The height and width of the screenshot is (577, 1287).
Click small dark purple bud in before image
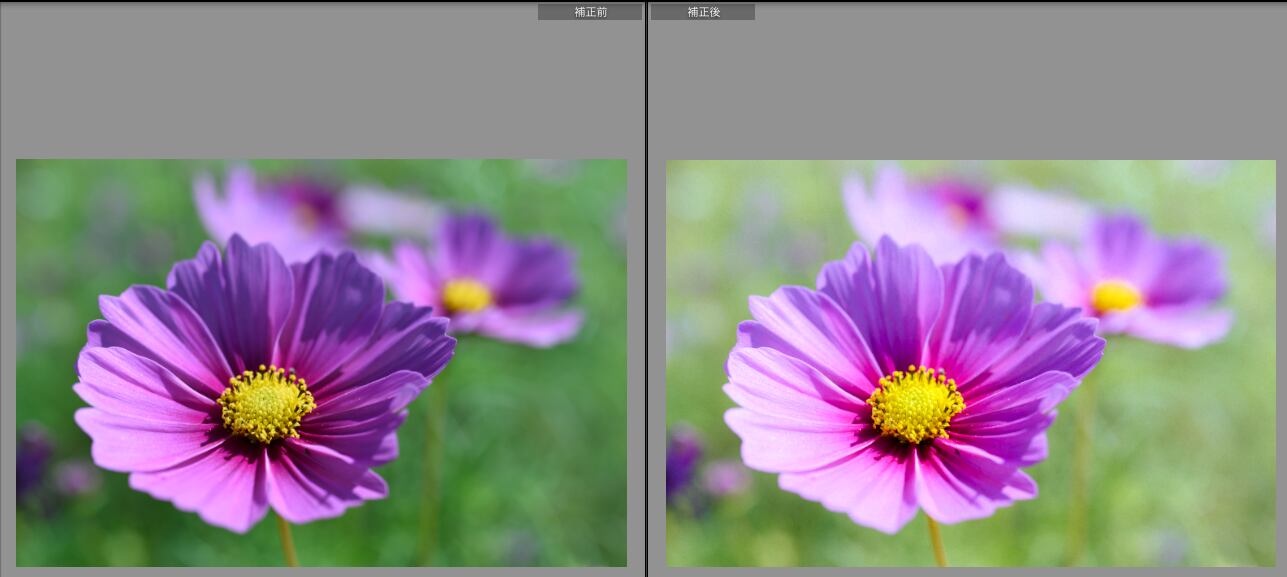pyautogui.click(x=32, y=462)
